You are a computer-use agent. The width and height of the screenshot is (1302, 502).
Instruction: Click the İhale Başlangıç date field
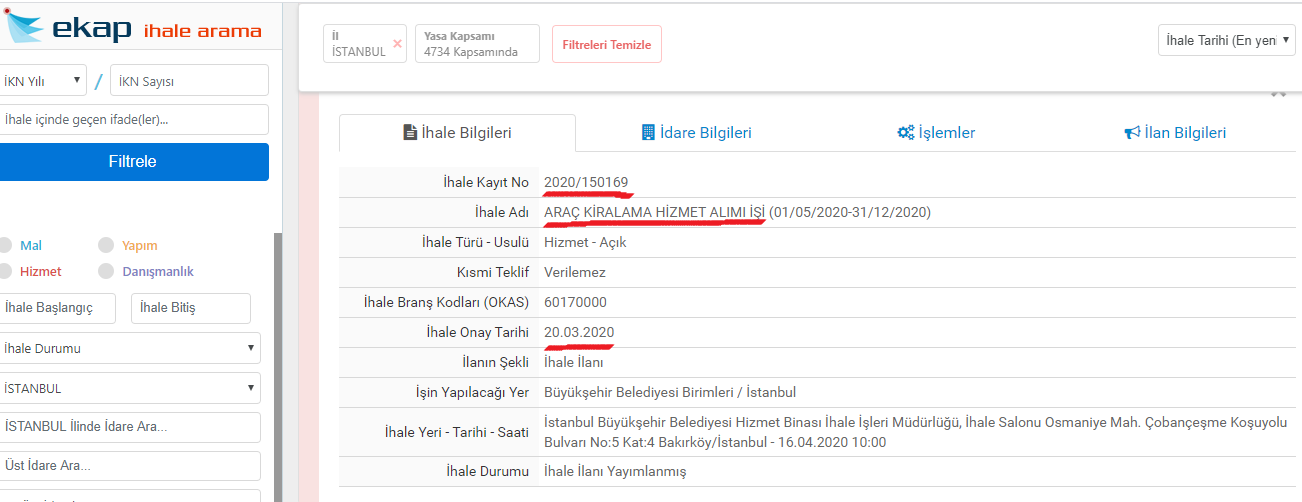click(57, 308)
